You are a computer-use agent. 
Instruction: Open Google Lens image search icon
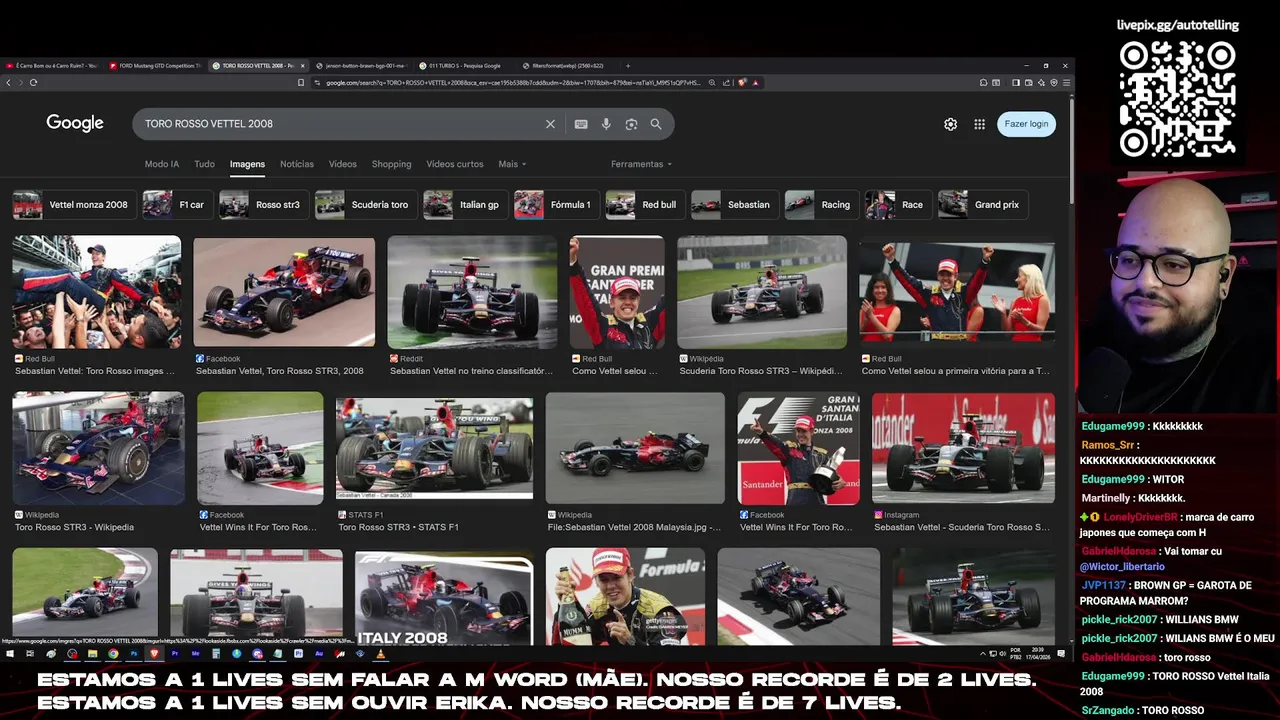(x=631, y=124)
